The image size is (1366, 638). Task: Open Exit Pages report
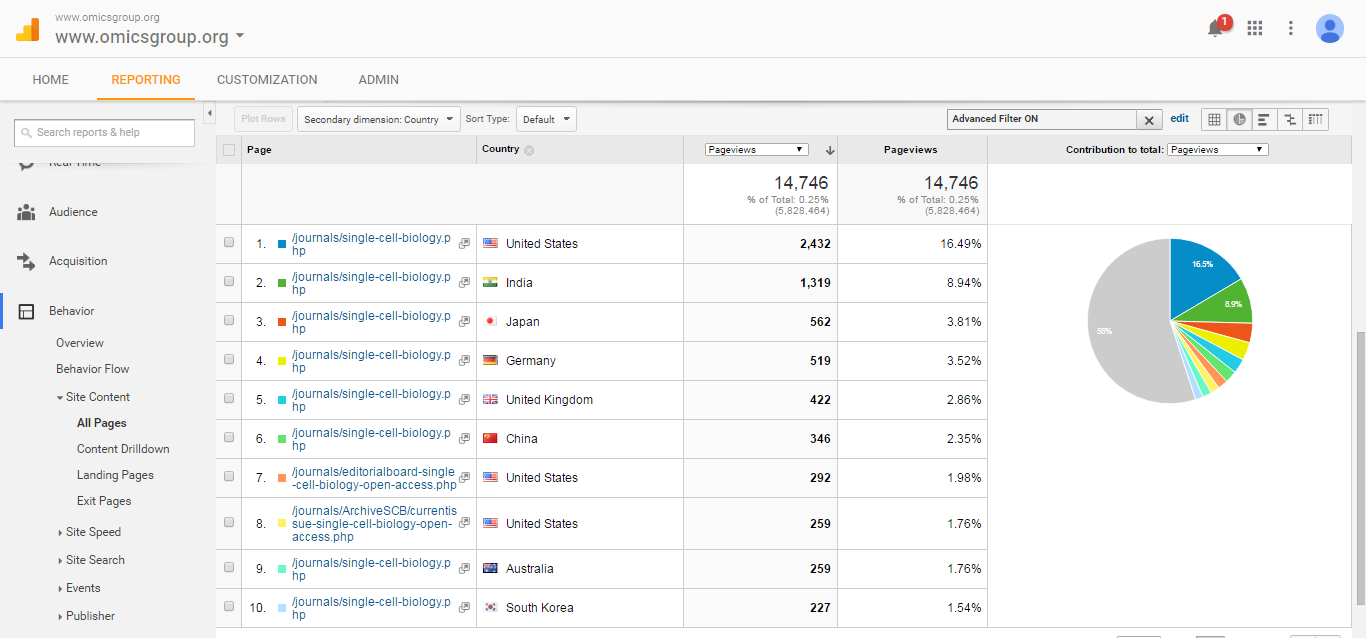click(104, 501)
